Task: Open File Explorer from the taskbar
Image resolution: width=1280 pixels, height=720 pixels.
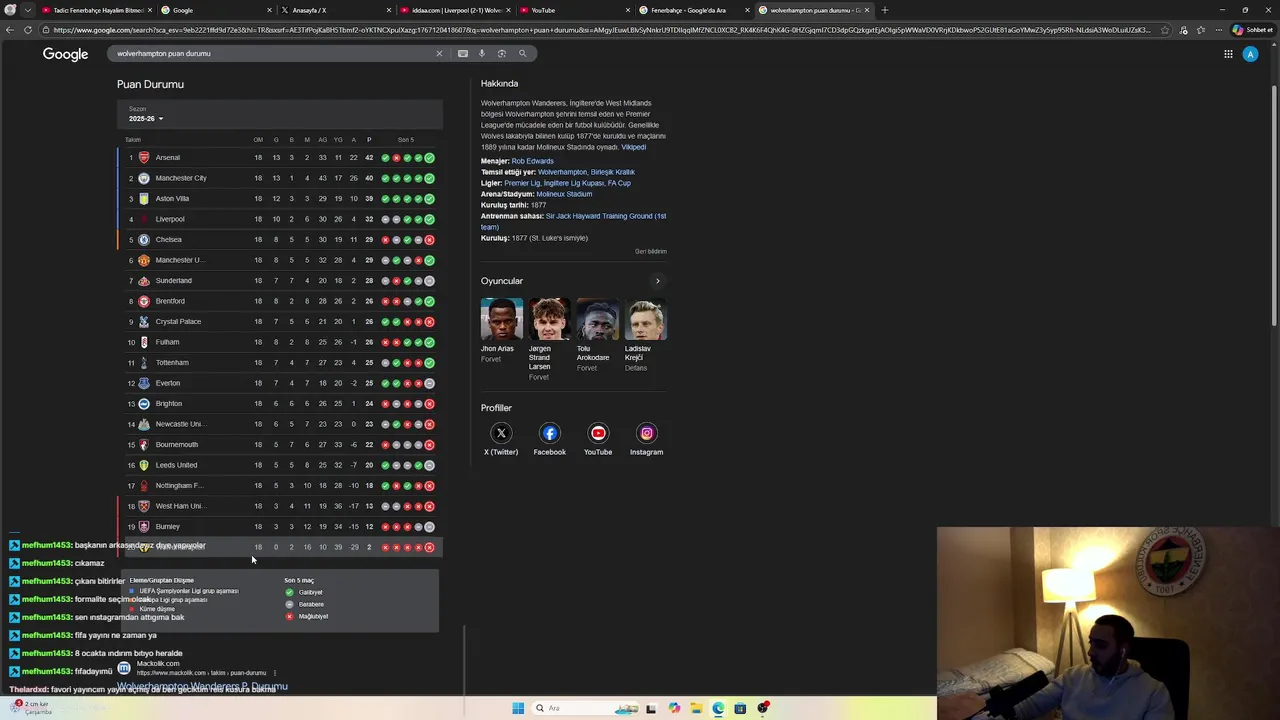Action: [x=696, y=708]
